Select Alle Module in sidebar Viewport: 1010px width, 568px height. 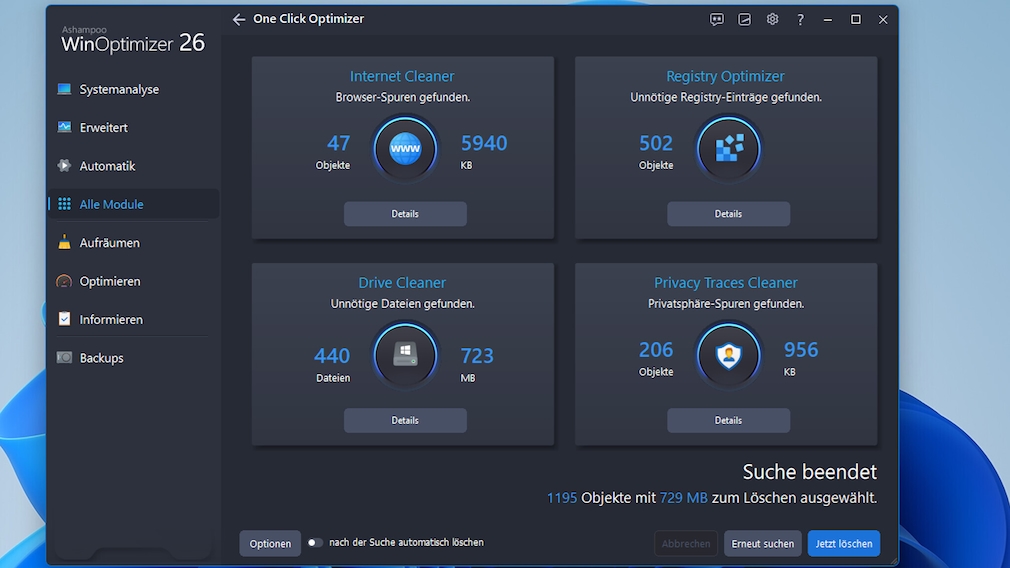111,204
